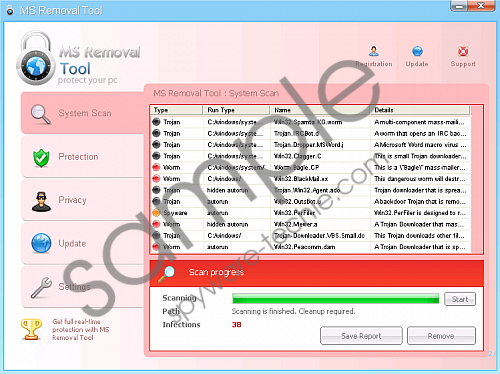Select the Win32.PerFiler name cell
The height and width of the screenshot is (374, 500).
coord(320,213)
